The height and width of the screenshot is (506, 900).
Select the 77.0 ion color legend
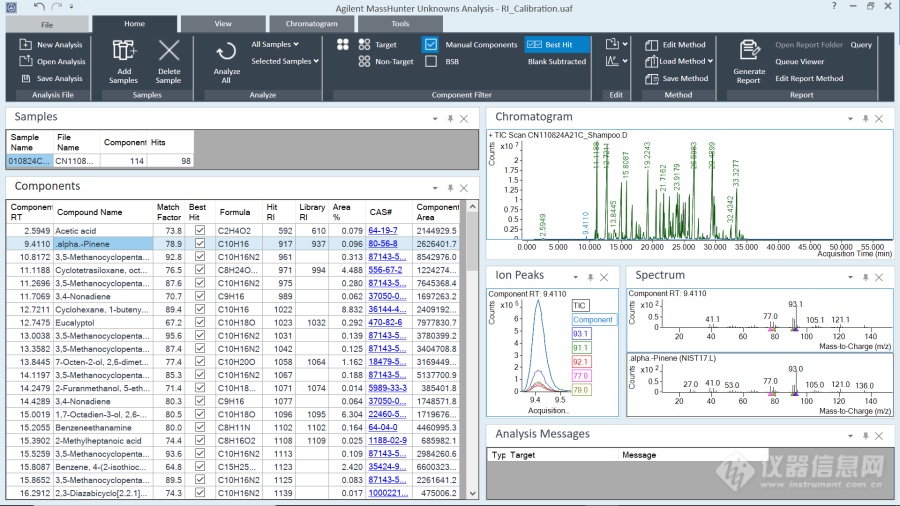[x=580, y=376]
